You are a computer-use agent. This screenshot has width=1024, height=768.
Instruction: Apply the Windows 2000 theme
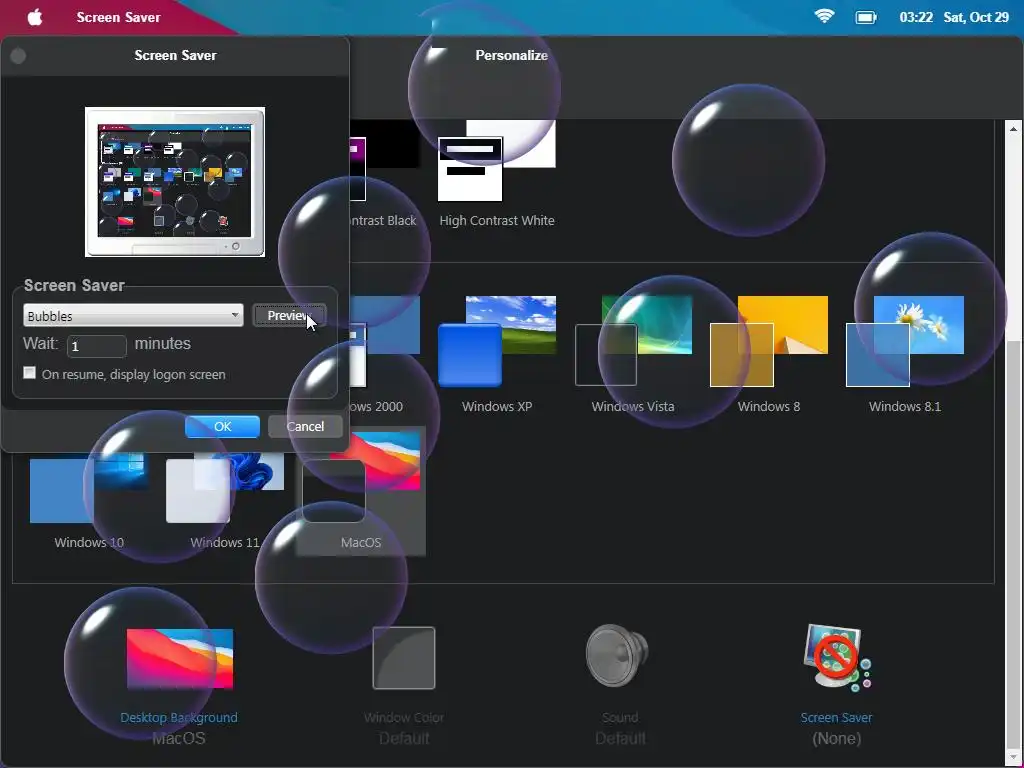[x=385, y=355]
